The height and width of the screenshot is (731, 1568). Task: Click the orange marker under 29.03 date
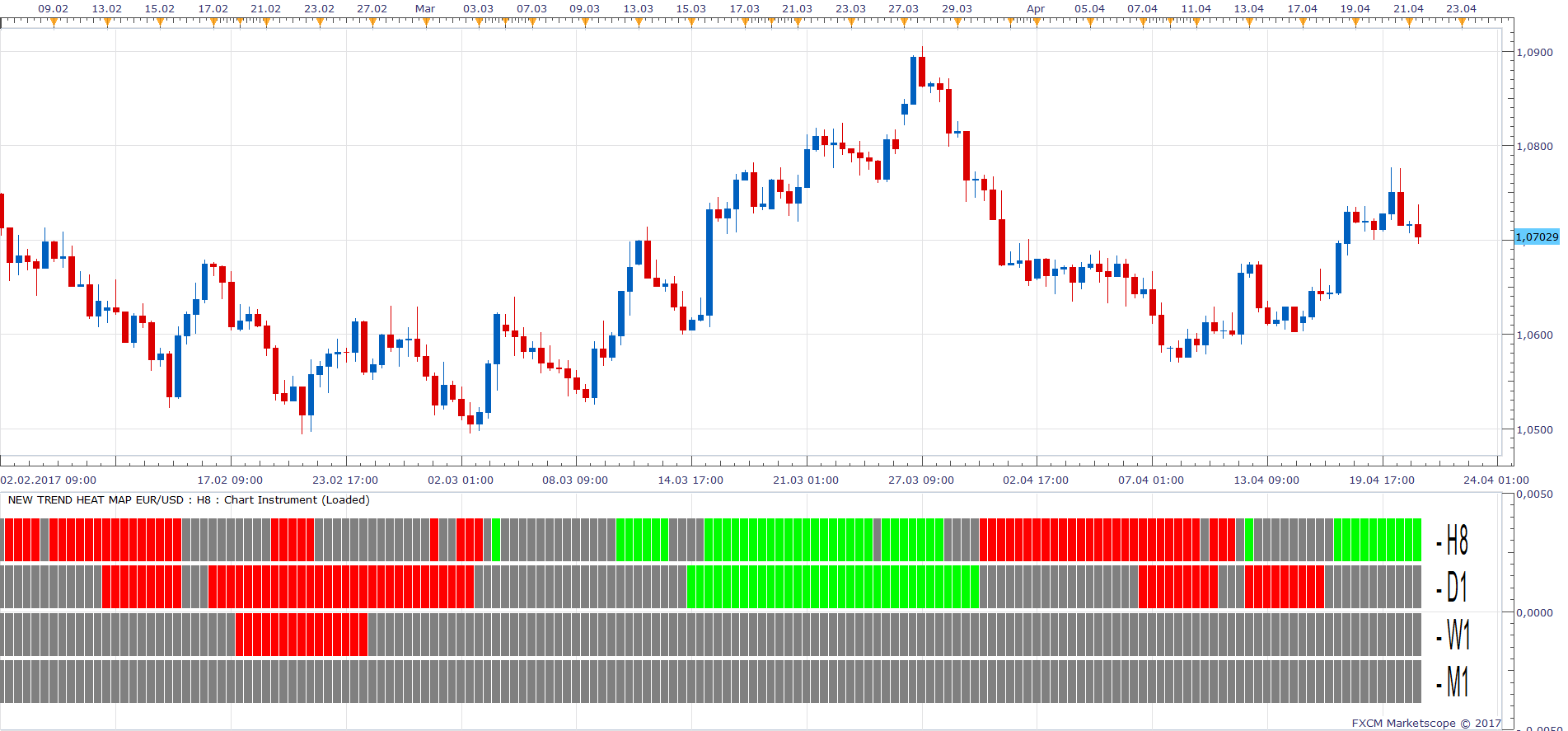coord(957,22)
